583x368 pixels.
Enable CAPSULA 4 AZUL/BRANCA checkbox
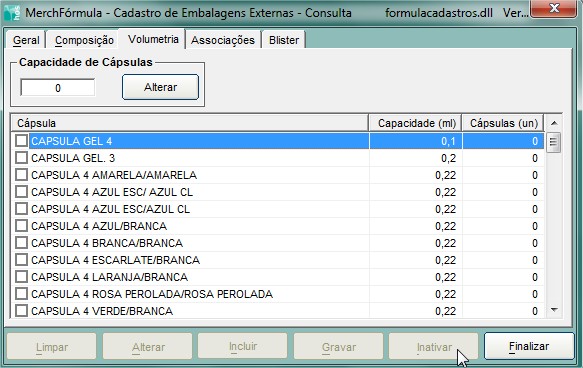pyautogui.click(x=21, y=226)
